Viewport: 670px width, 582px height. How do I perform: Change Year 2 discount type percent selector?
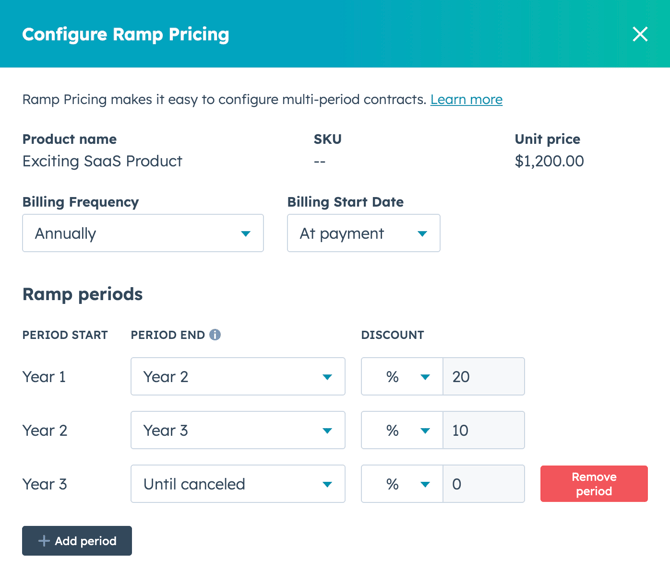402,430
